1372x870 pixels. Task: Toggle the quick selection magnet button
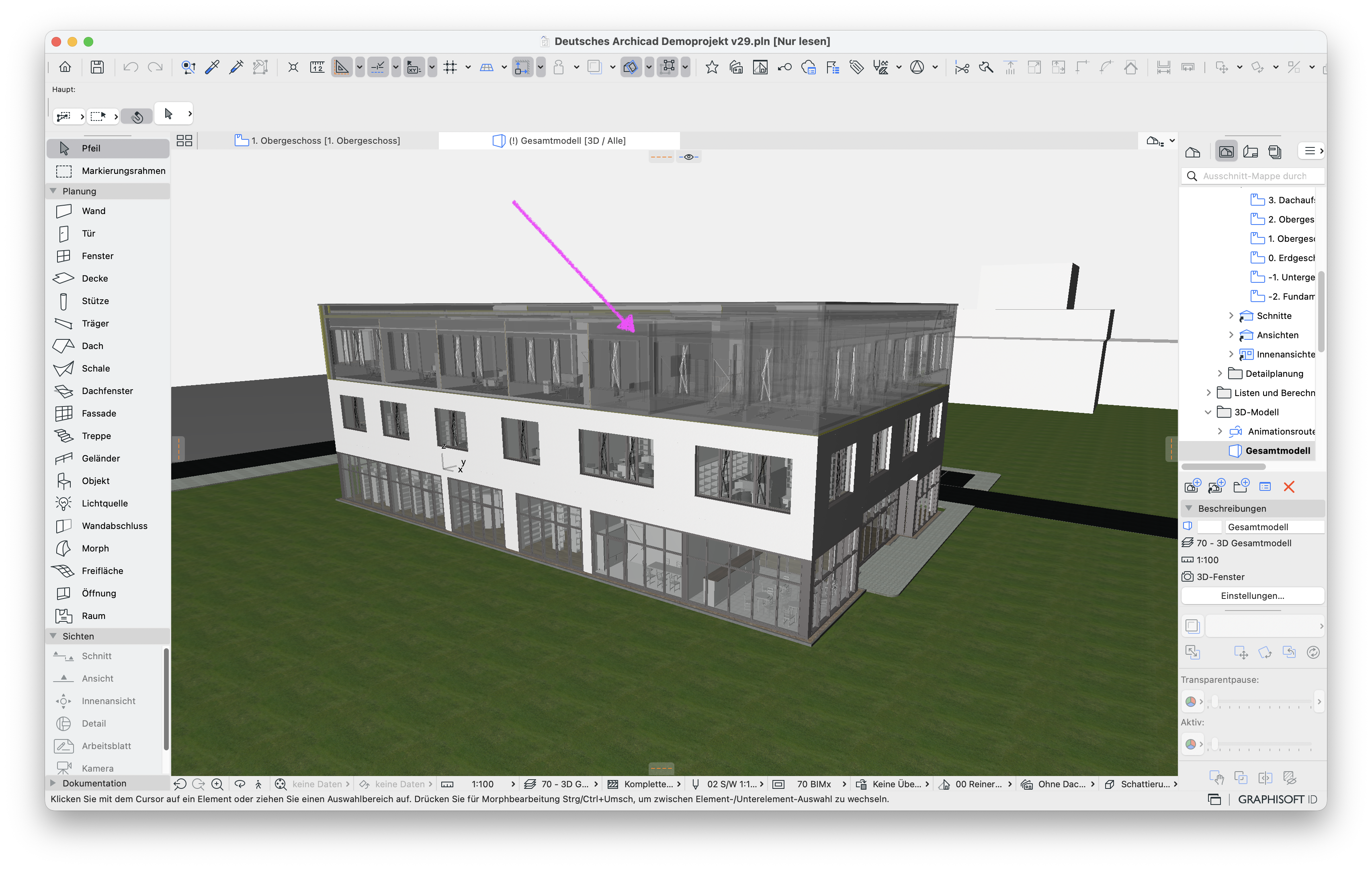pyautogui.click(x=137, y=117)
